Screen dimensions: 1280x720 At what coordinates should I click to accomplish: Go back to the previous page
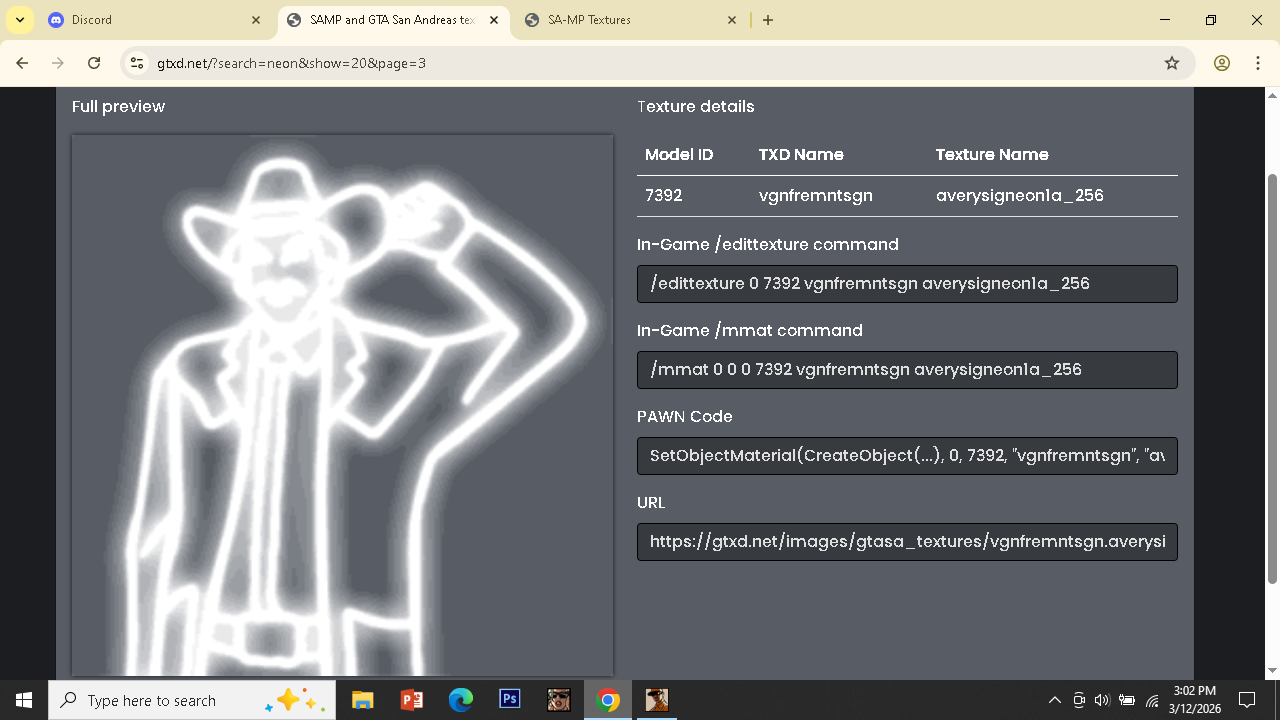tap(22, 63)
